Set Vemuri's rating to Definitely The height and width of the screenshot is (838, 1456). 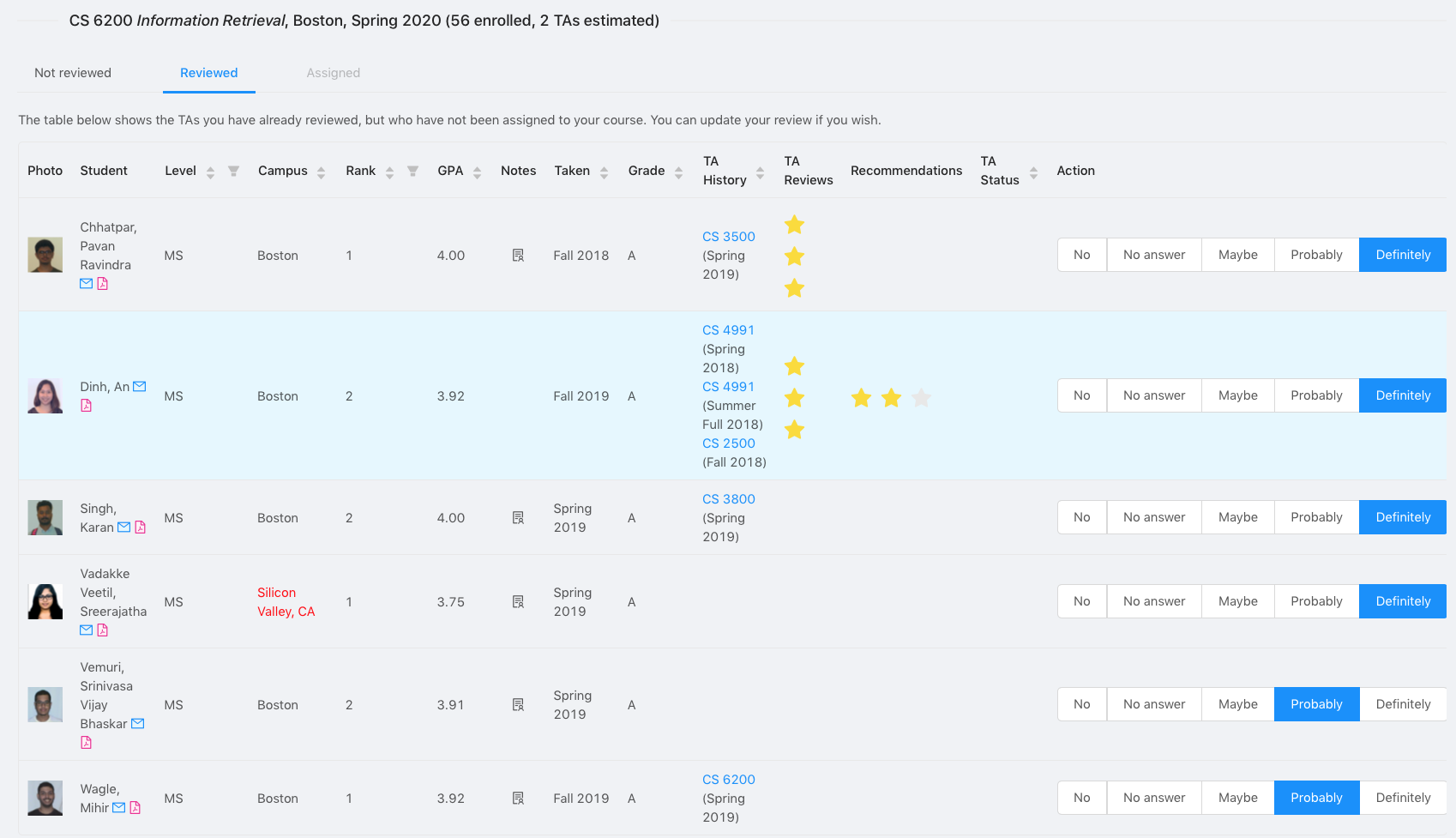coord(1402,704)
